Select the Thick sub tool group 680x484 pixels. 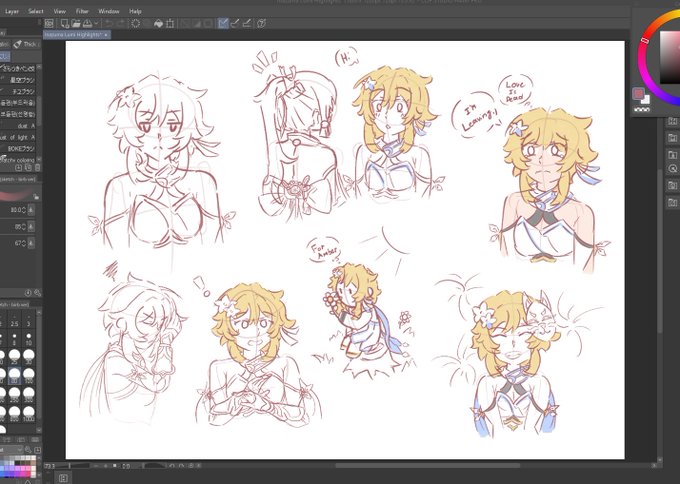click(26, 44)
